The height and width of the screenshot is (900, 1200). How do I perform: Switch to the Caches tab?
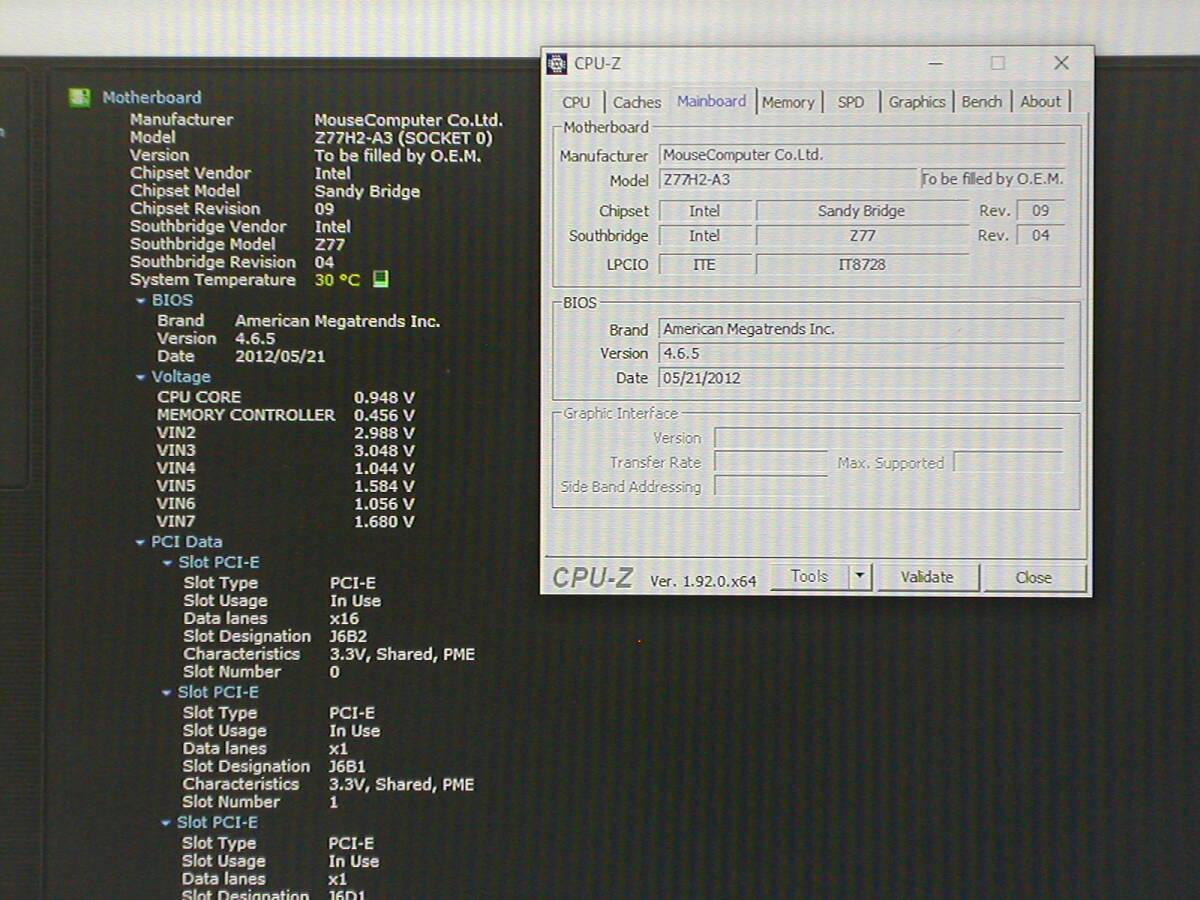pyautogui.click(x=637, y=102)
